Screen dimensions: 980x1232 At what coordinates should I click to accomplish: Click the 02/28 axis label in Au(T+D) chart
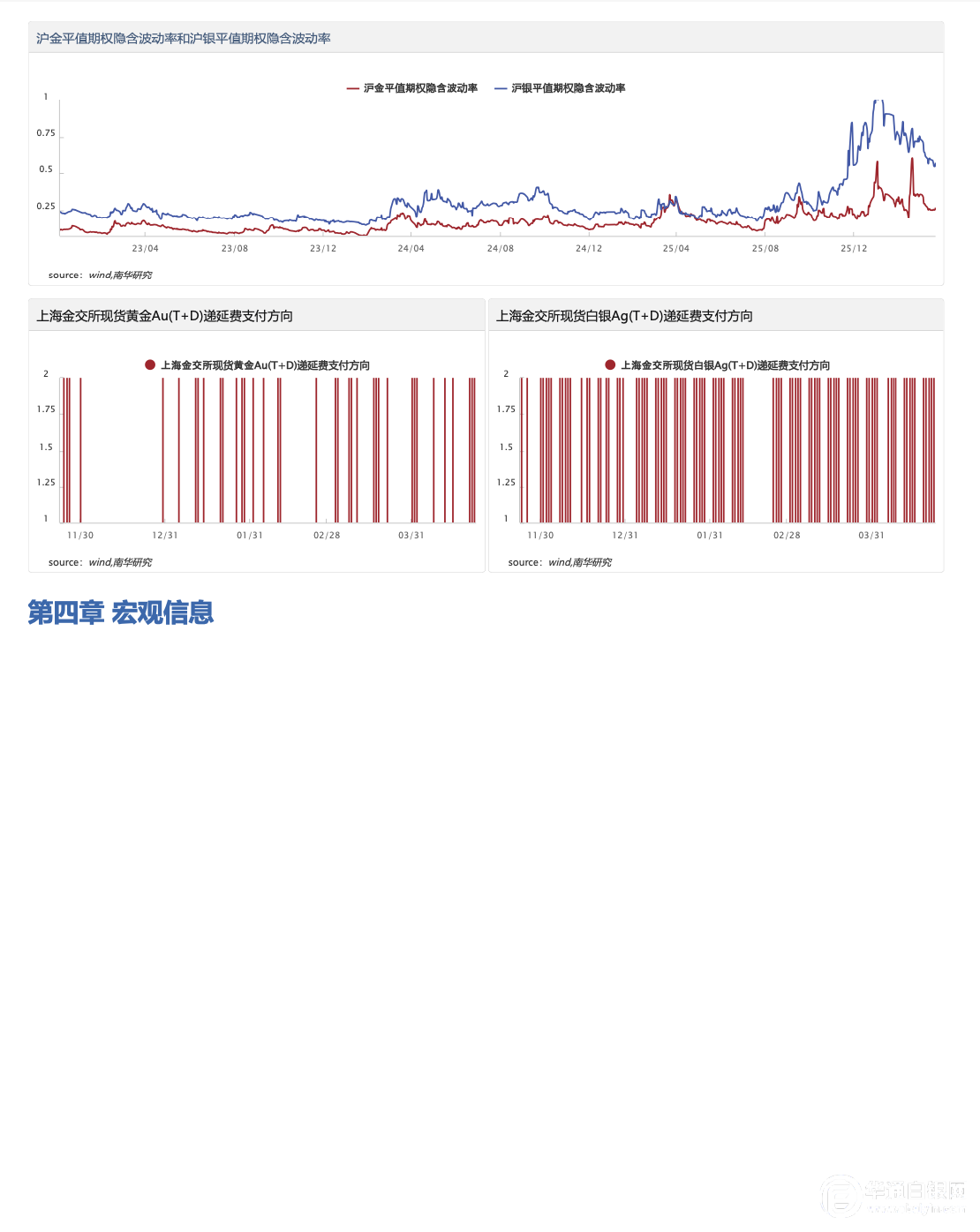pyautogui.click(x=327, y=536)
